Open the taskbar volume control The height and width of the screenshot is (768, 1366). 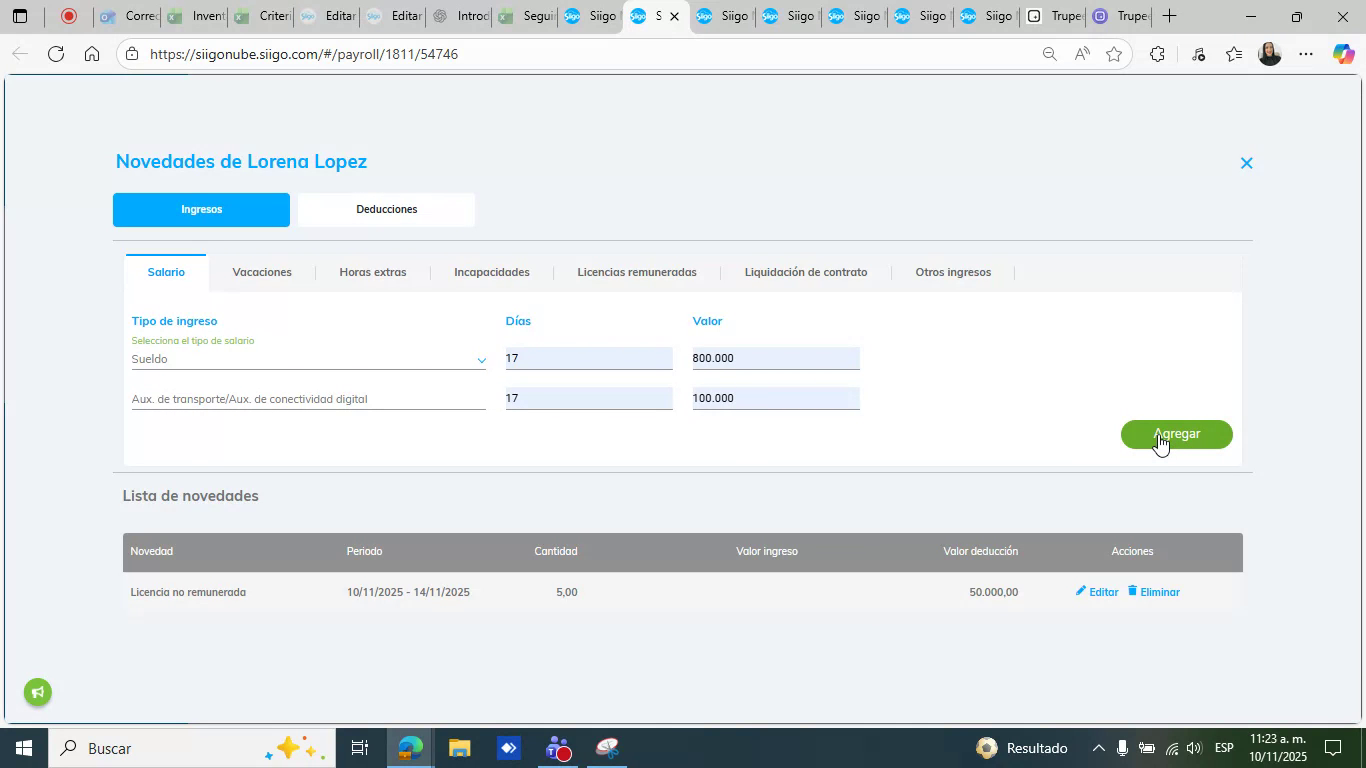tap(1194, 748)
